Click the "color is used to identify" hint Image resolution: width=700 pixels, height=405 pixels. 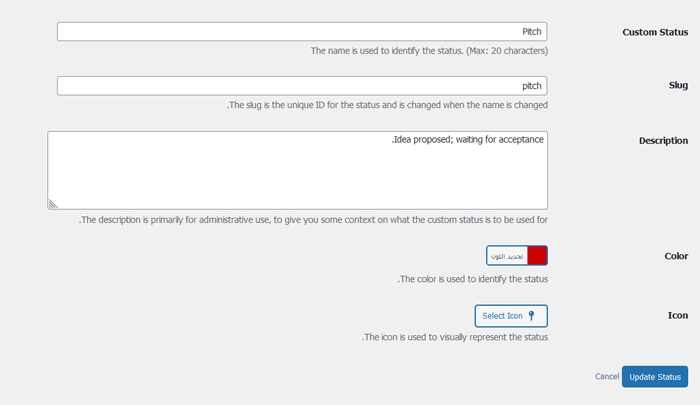472,279
